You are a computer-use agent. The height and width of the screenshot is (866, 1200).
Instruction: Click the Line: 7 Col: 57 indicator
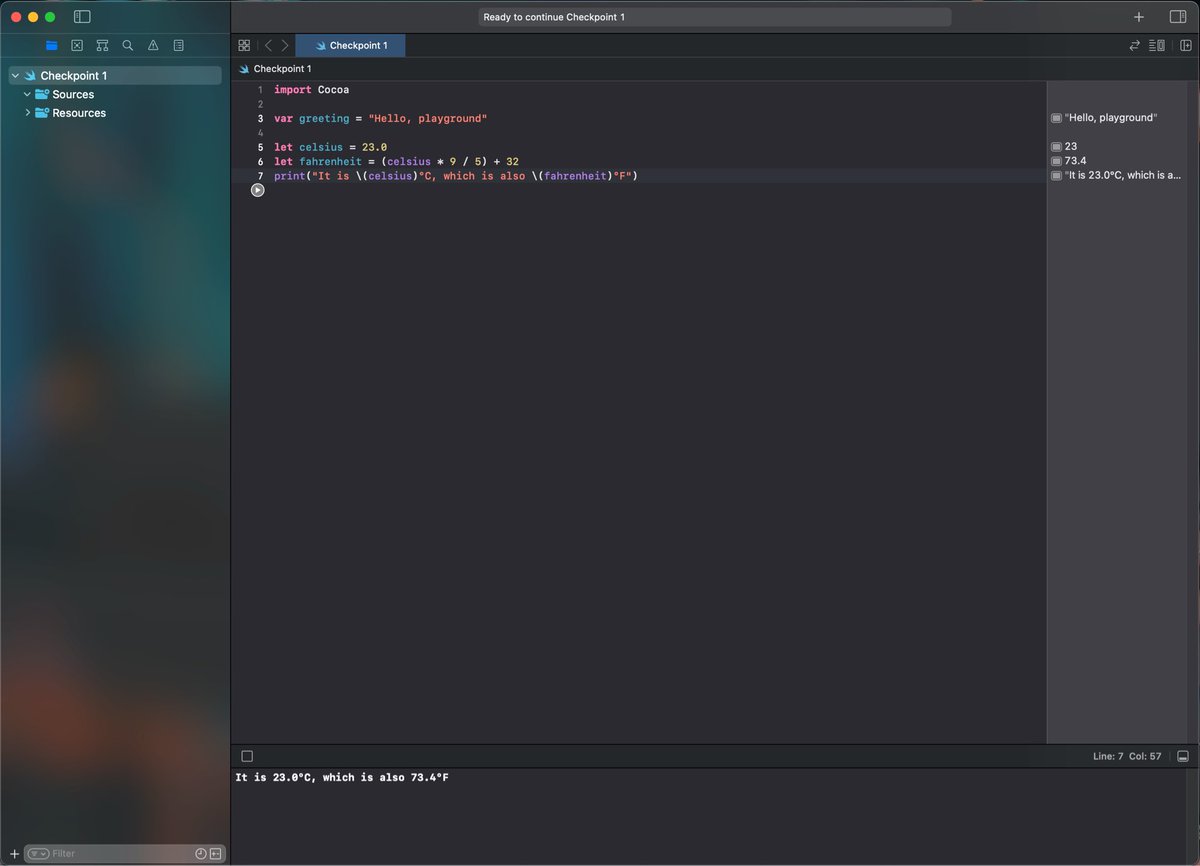[x=1127, y=757]
